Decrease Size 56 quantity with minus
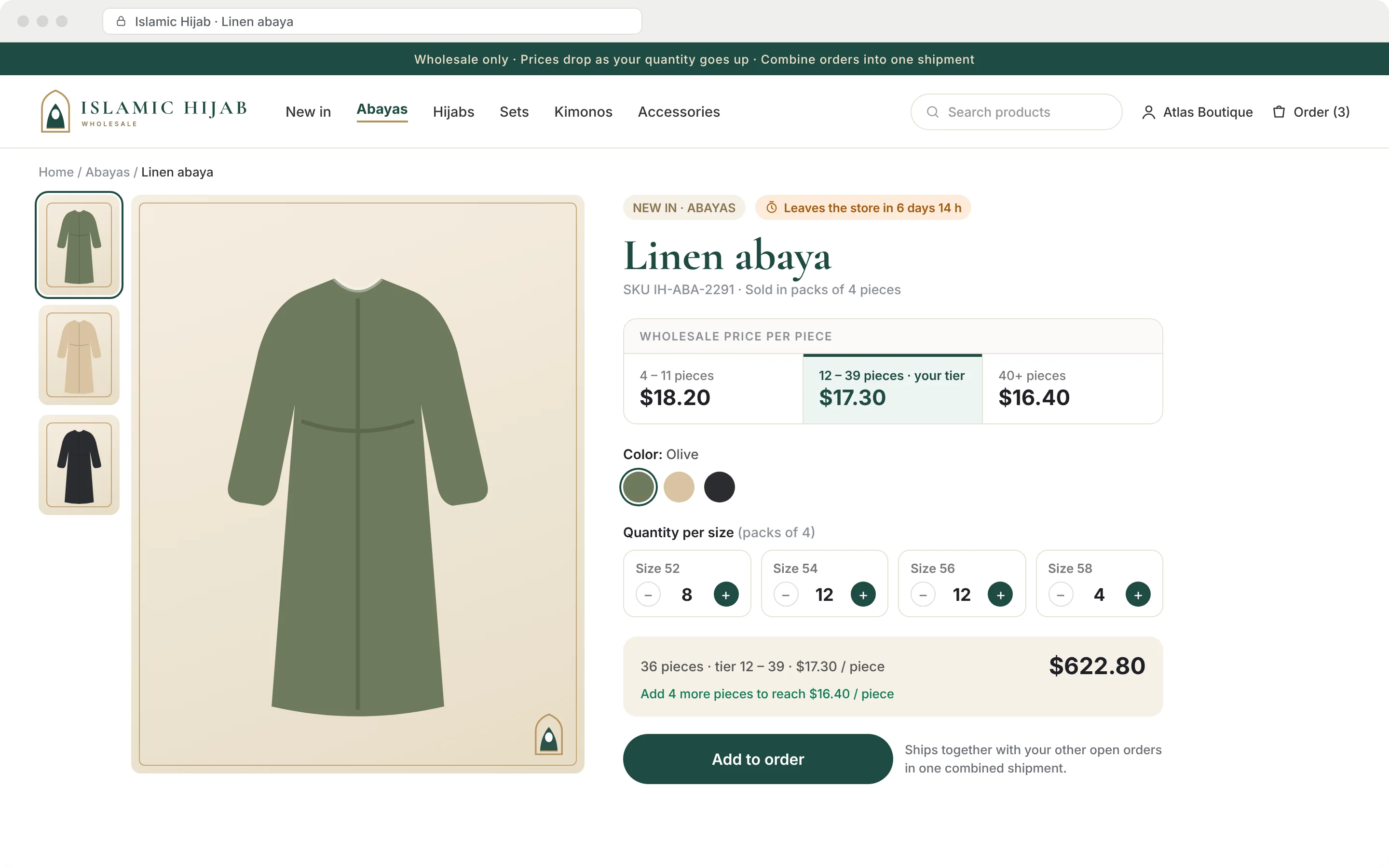This screenshot has height=868, width=1389. click(923, 595)
